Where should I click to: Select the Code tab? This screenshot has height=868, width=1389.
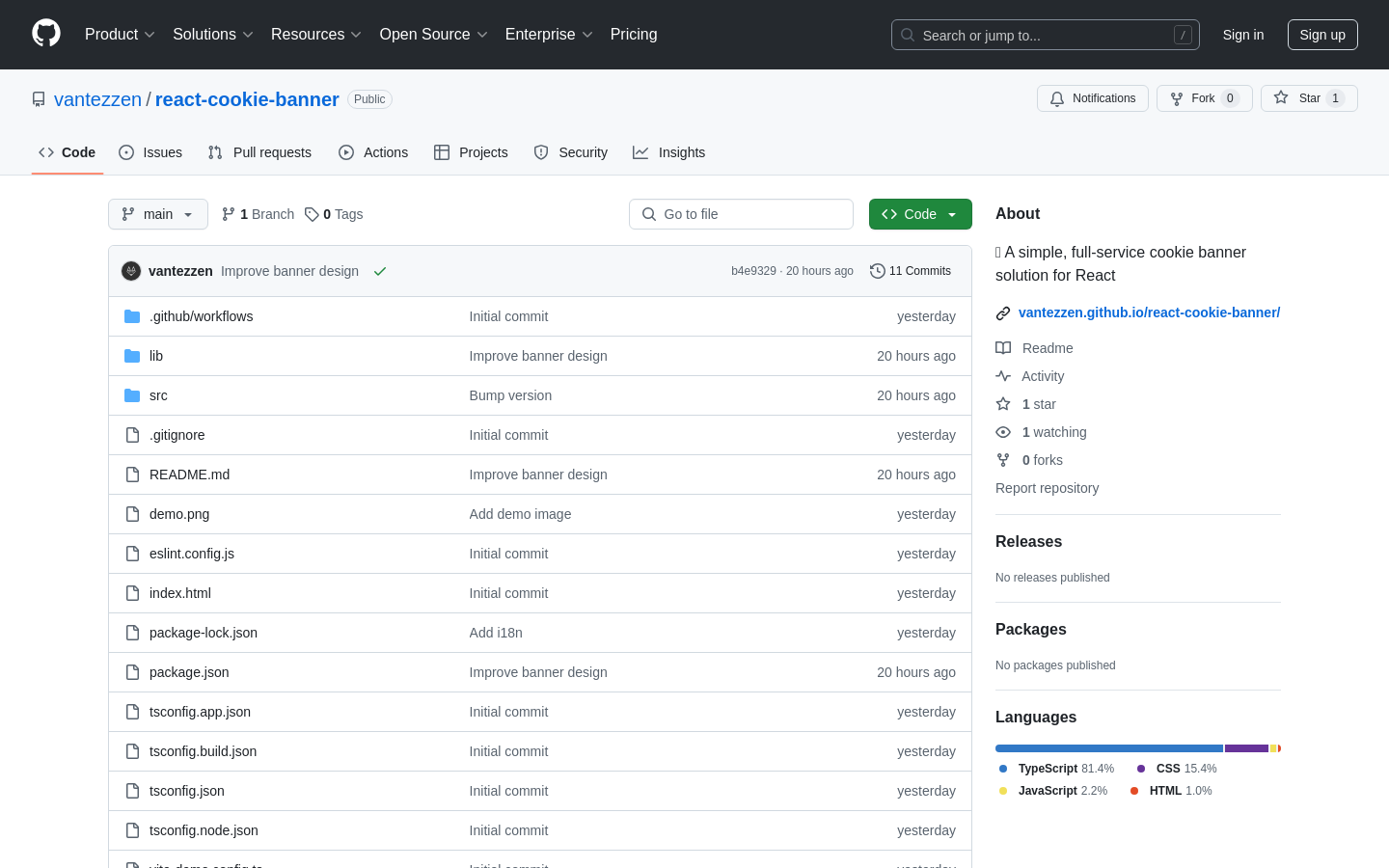(68, 152)
